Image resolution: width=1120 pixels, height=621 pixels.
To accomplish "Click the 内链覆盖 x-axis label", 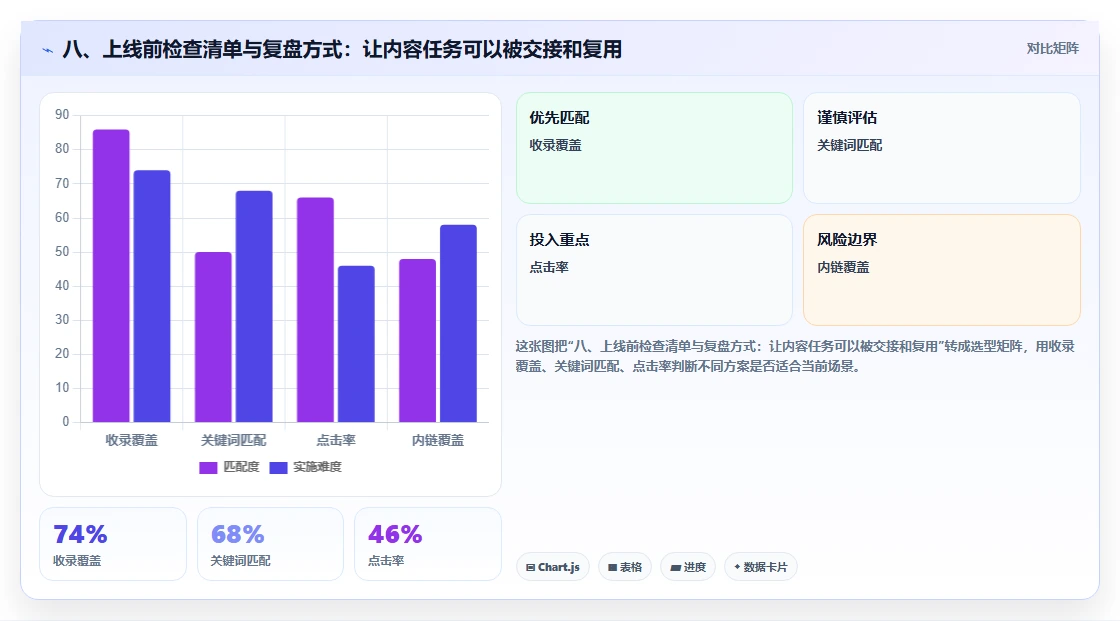I will [438, 440].
